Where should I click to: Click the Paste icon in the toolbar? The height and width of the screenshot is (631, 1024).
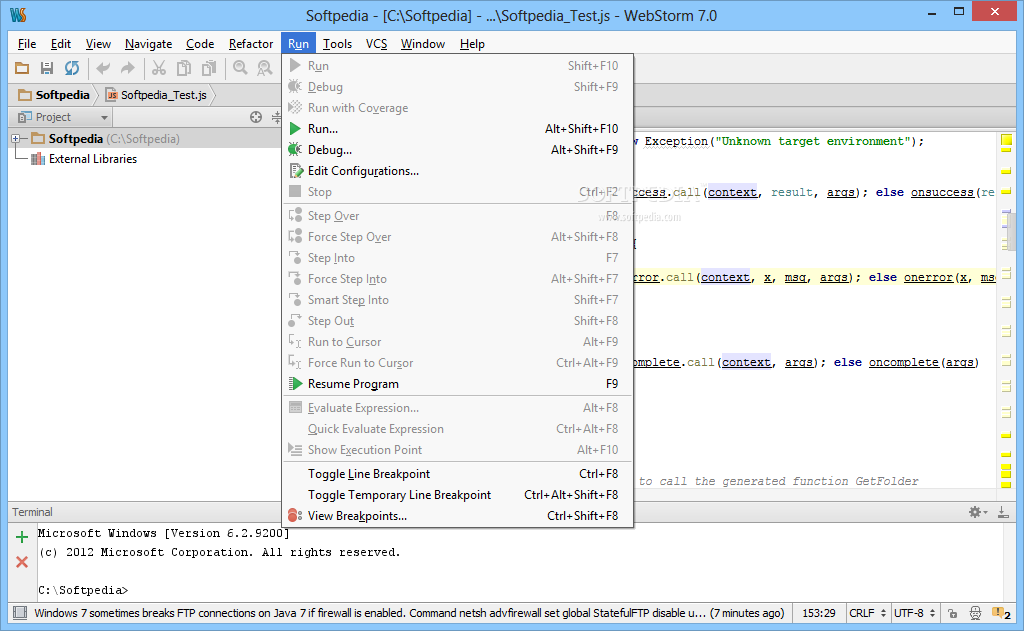tap(209, 68)
